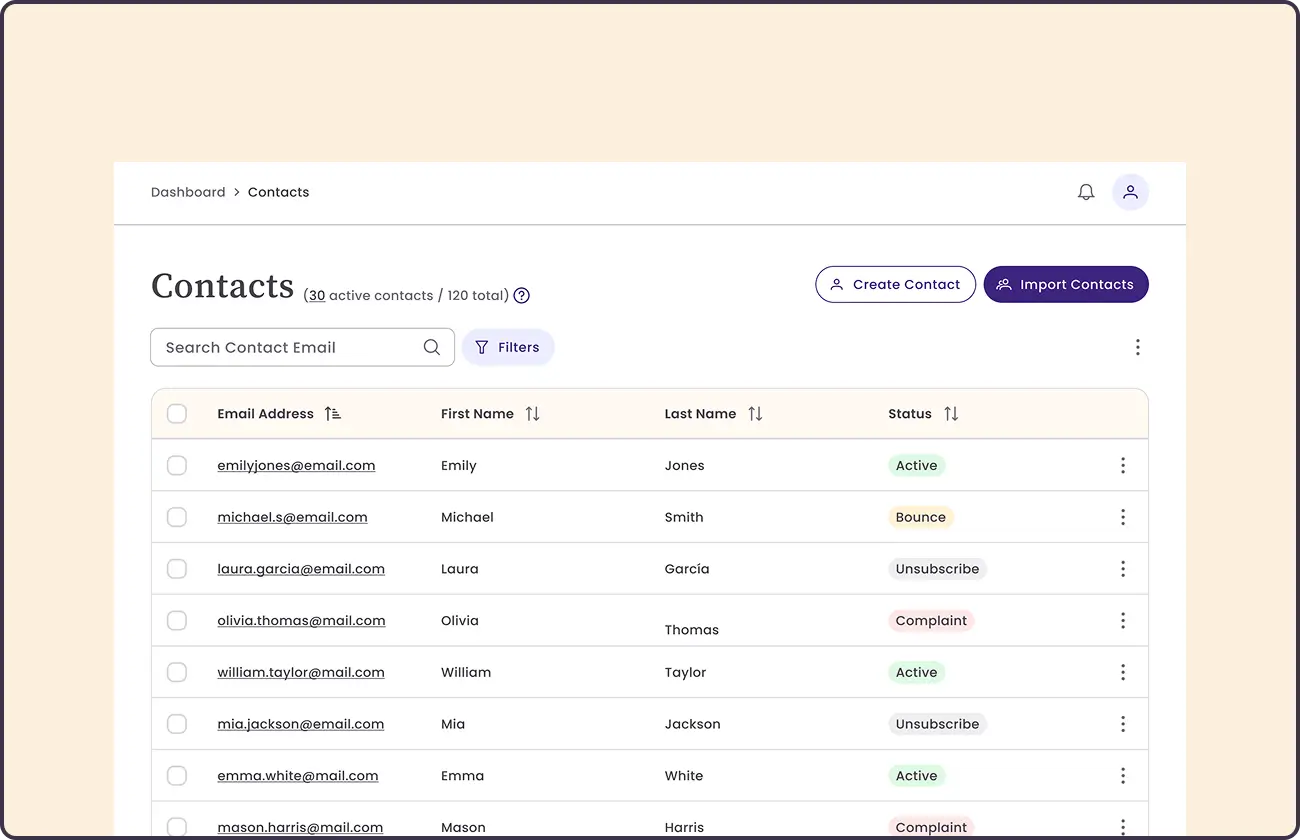Open the Filters dropdown

tap(507, 347)
